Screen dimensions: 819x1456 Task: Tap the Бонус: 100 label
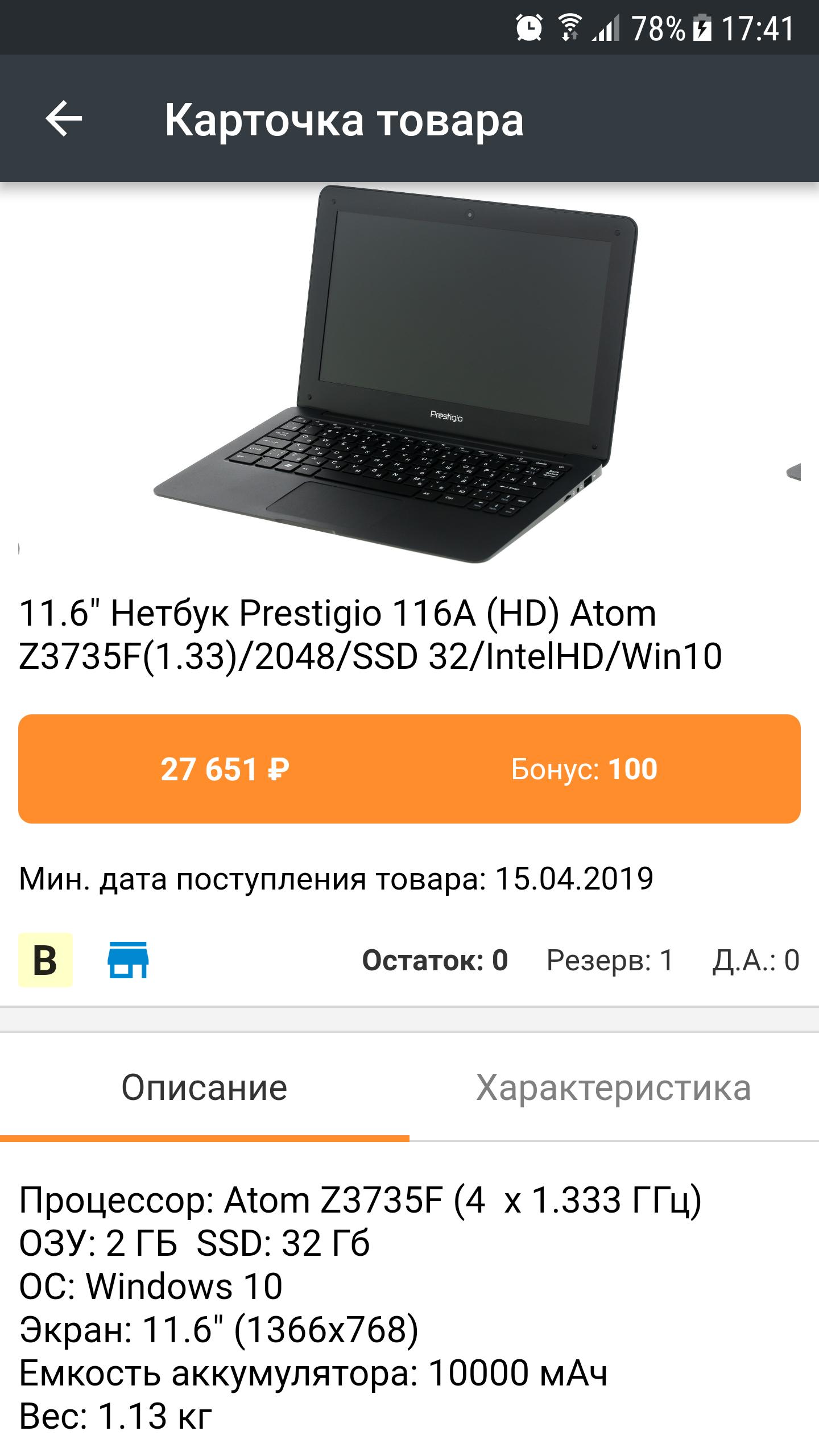[584, 769]
